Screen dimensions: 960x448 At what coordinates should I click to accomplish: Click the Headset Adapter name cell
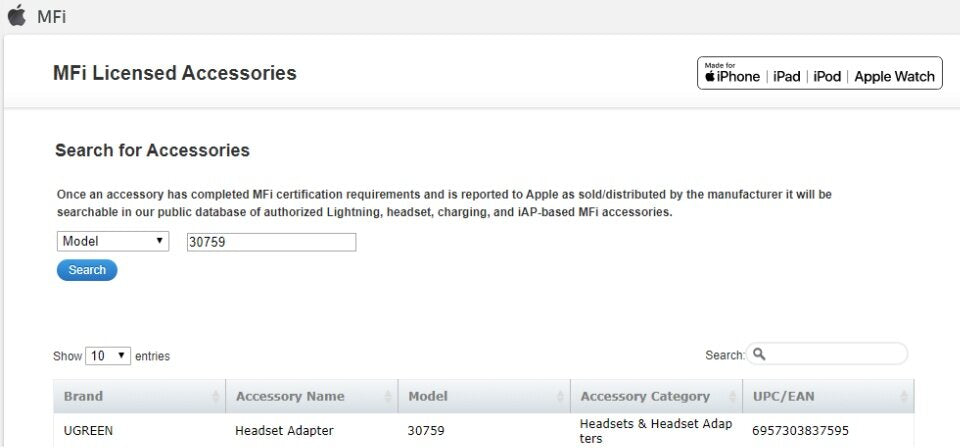click(284, 431)
